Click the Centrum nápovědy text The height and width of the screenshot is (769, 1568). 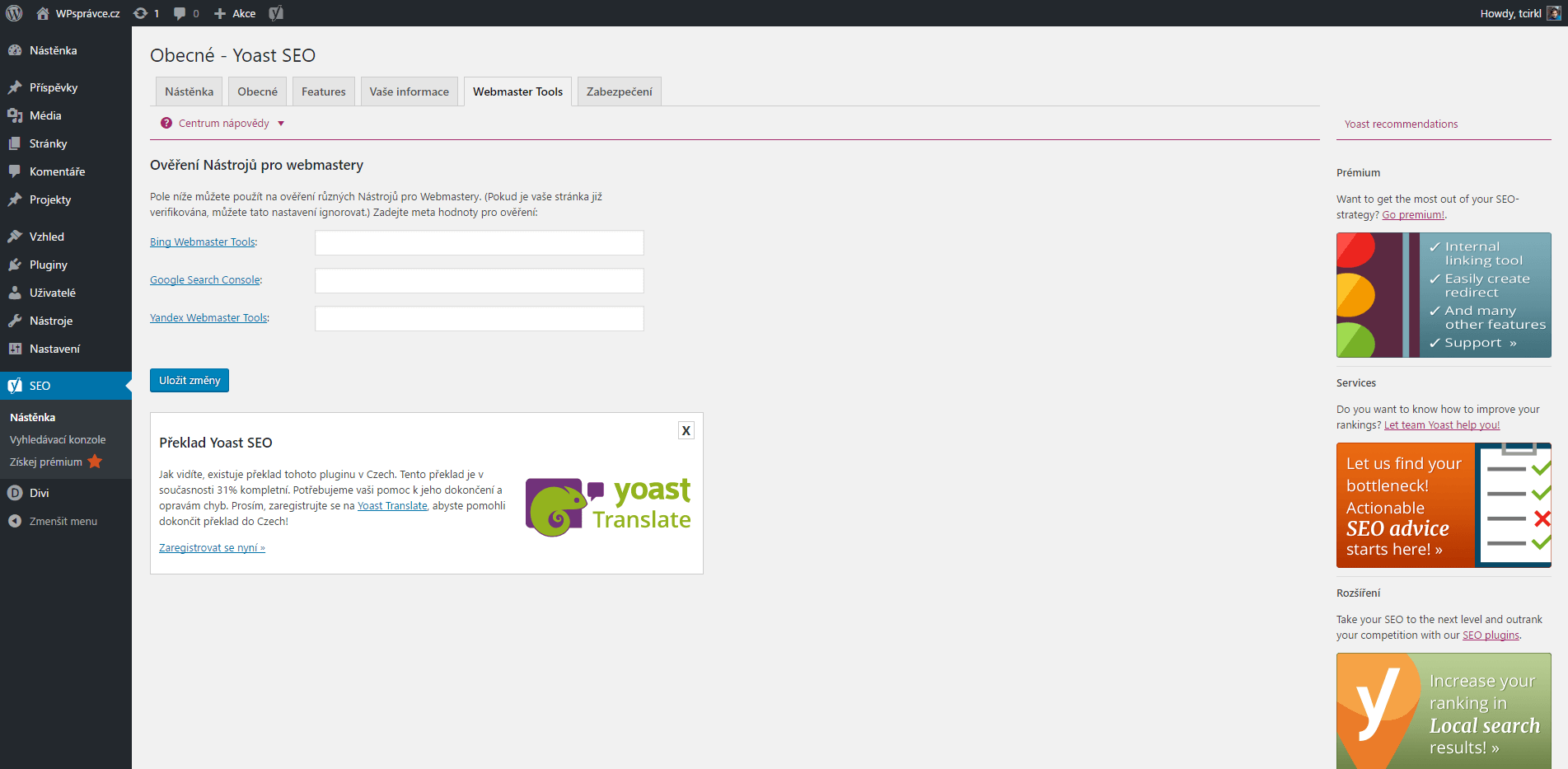click(224, 123)
